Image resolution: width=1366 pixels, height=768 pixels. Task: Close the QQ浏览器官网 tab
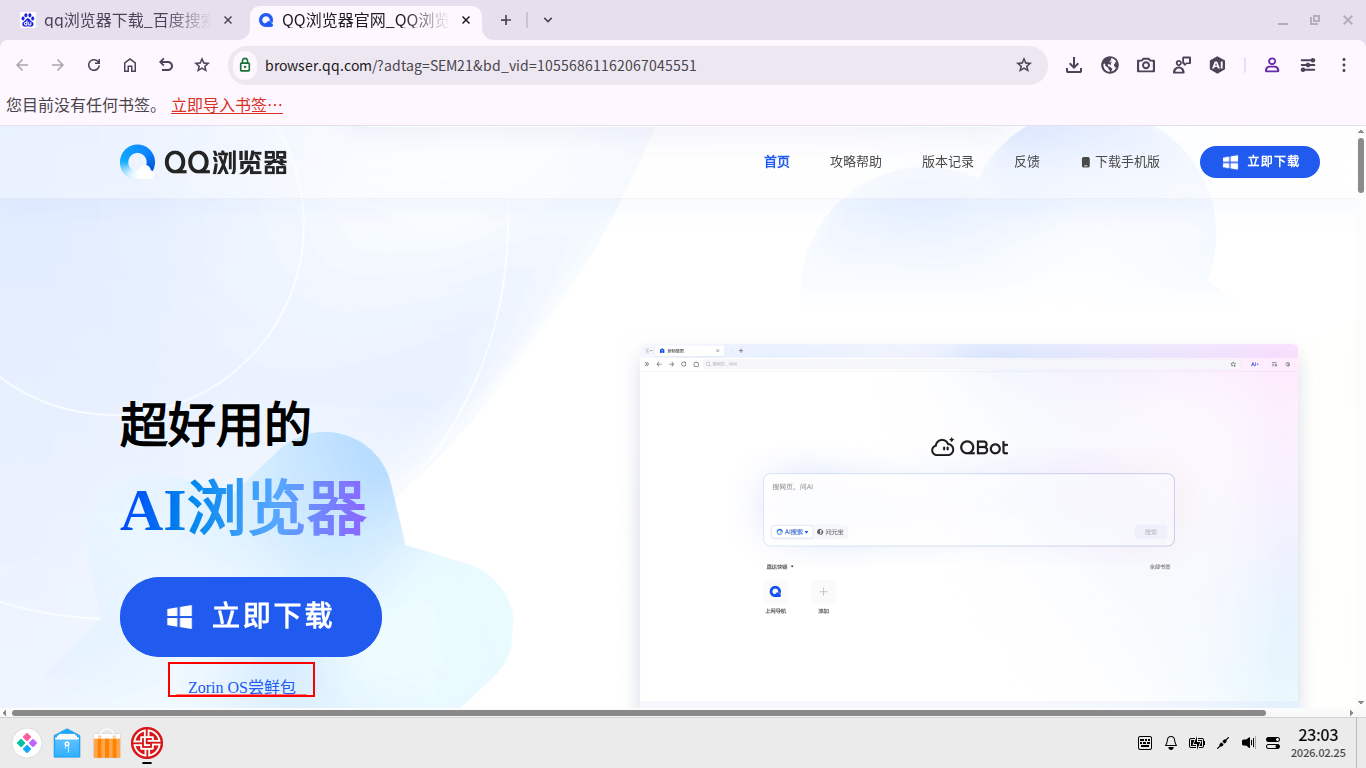coord(465,20)
